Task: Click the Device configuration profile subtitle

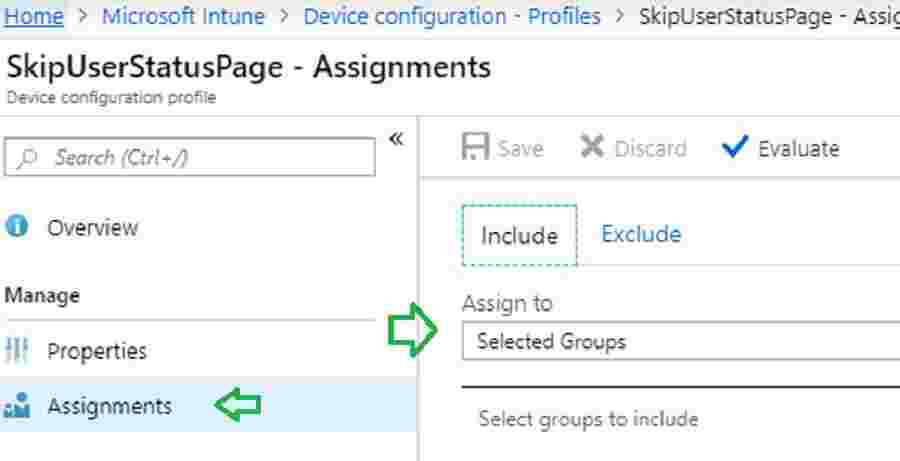Action: (111, 98)
